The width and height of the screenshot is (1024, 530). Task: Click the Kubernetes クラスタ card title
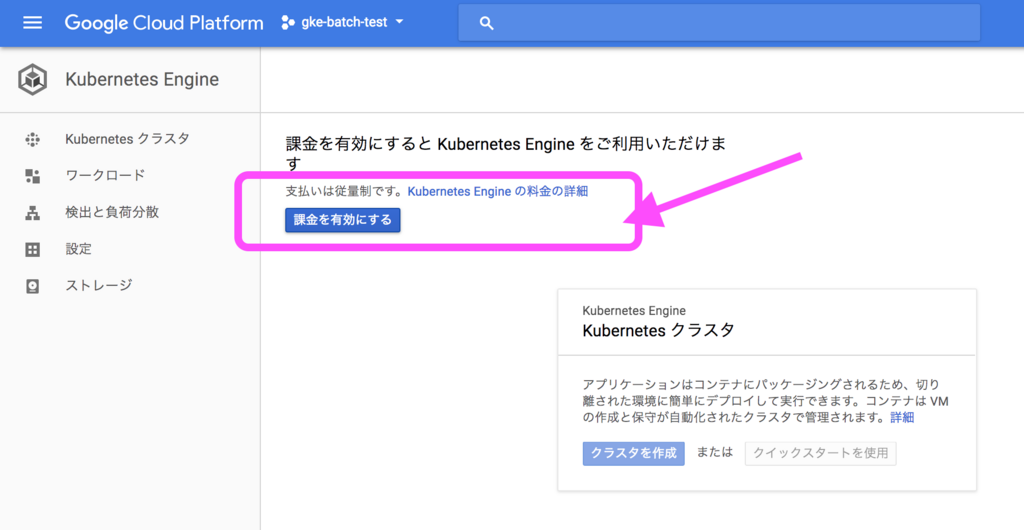pos(658,330)
